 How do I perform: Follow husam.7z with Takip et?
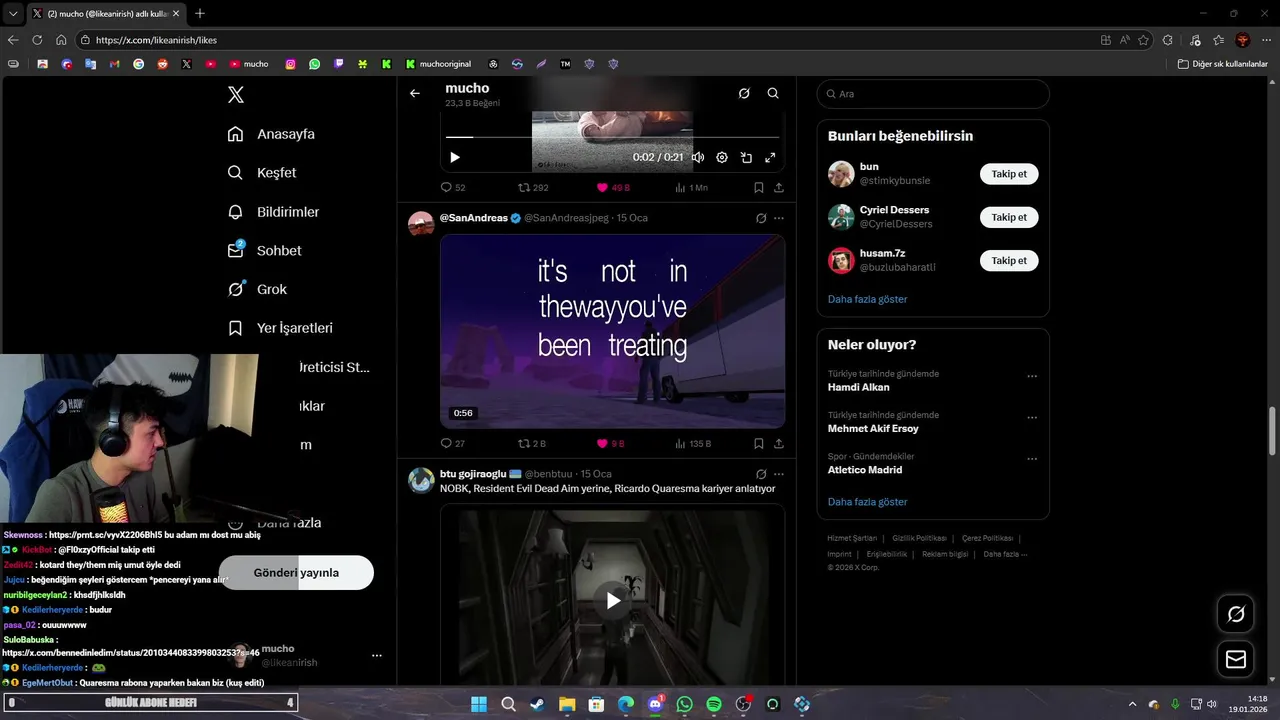(1009, 261)
